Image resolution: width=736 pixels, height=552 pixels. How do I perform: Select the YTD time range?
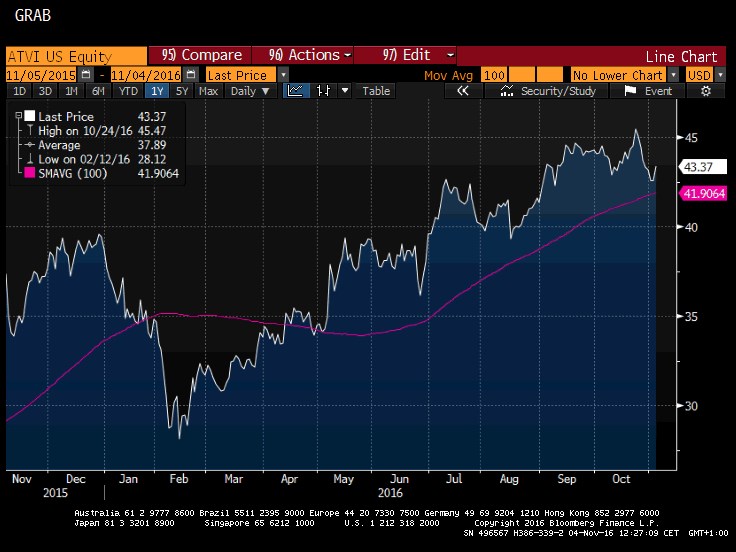127,91
